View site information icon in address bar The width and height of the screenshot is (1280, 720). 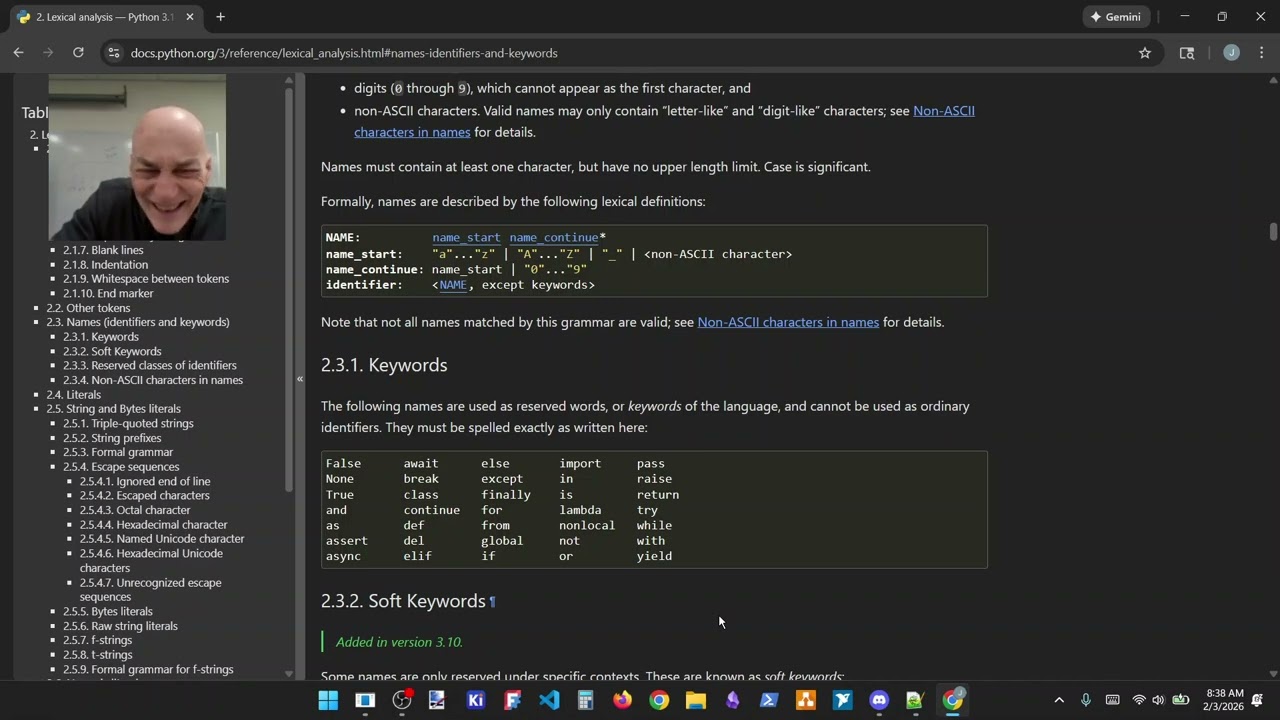[x=113, y=53]
